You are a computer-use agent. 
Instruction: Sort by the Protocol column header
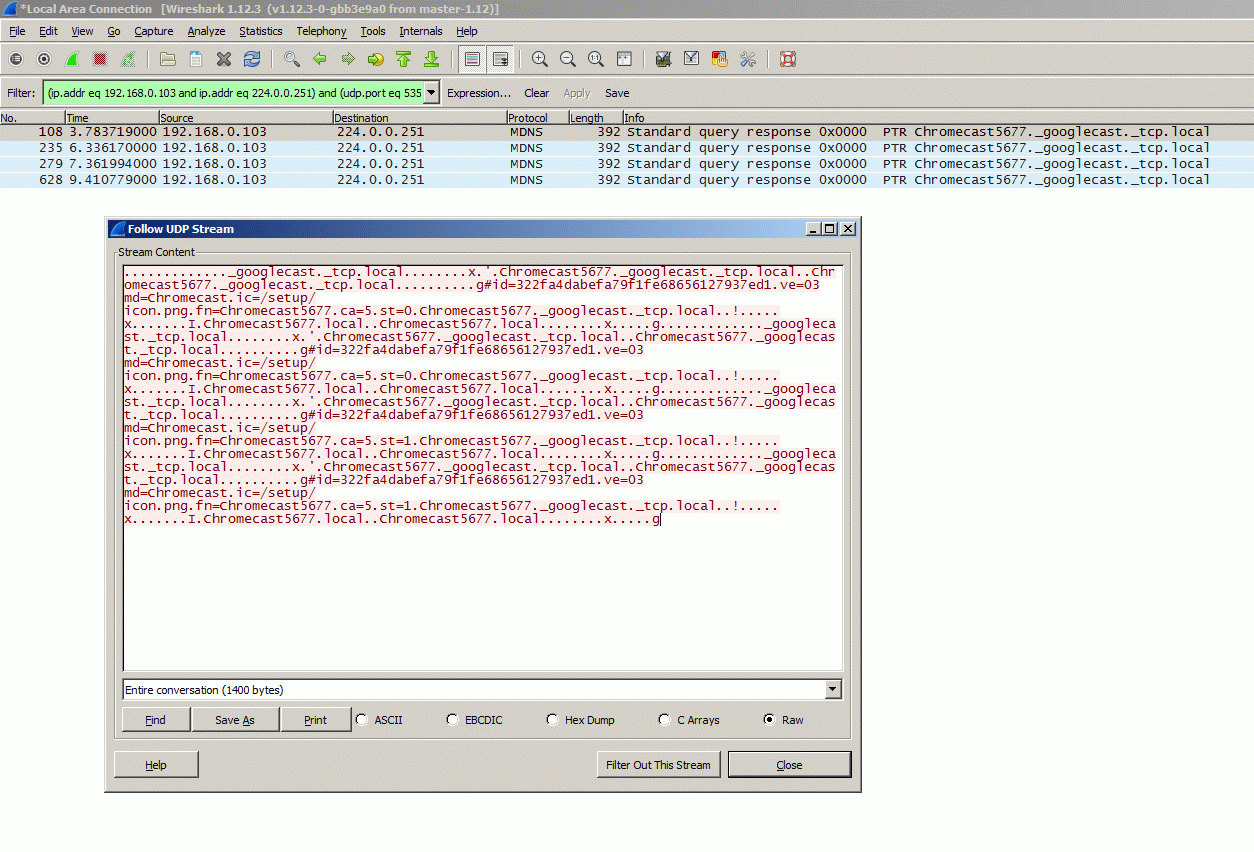(x=537, y=118)
